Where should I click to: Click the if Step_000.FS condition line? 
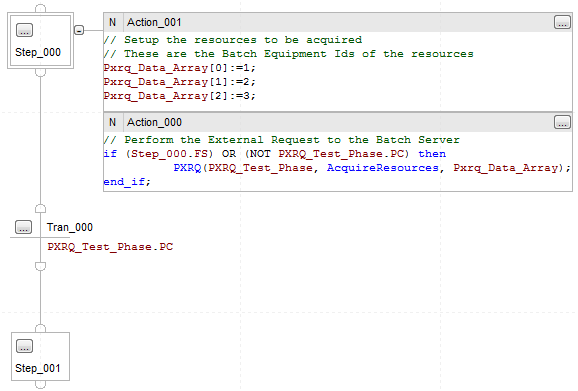pyautogui.click(x=275, y=154)
